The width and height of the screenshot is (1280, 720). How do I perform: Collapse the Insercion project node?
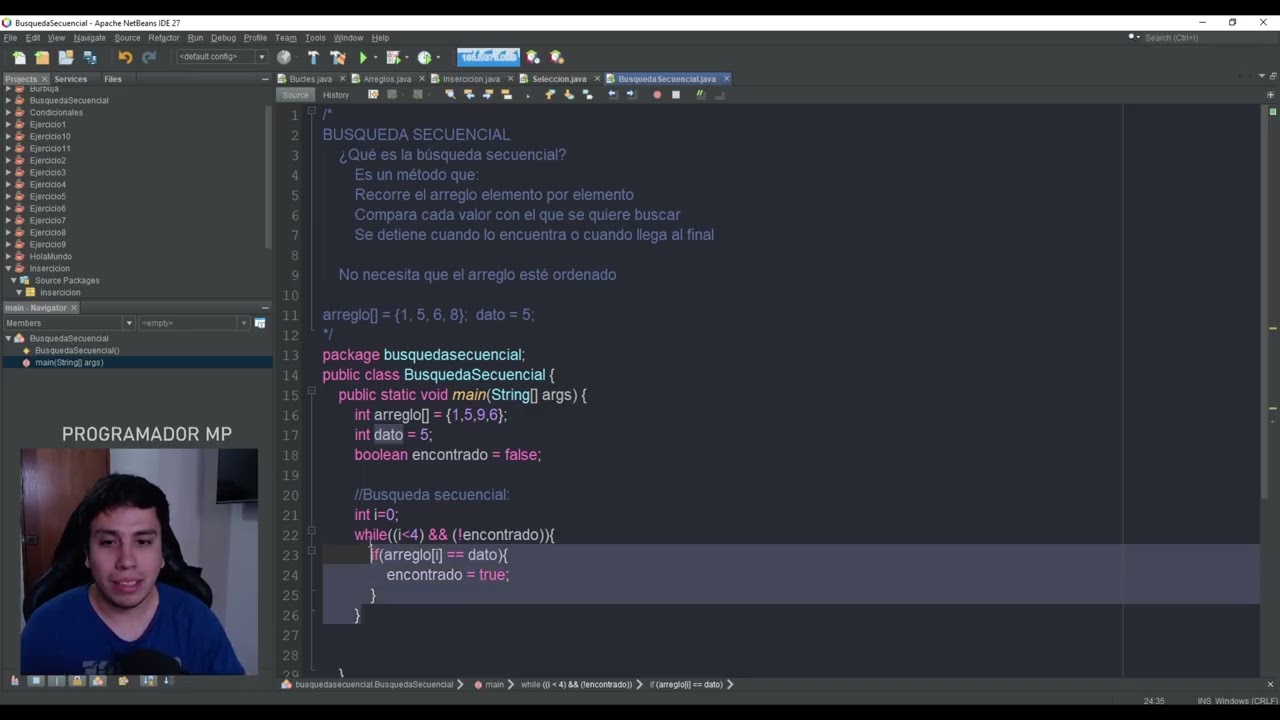click(x=8, y=268)
